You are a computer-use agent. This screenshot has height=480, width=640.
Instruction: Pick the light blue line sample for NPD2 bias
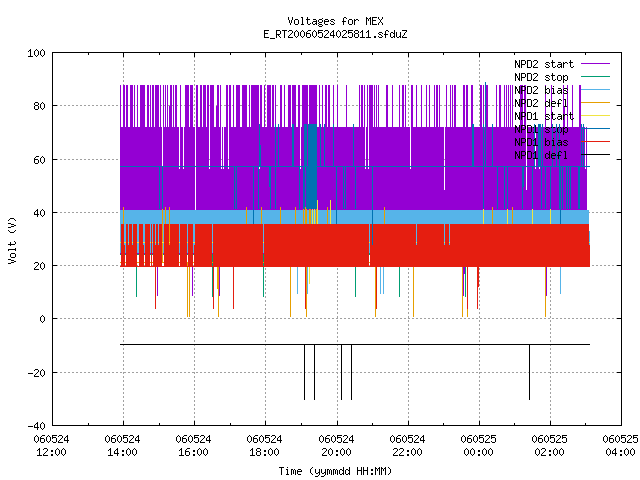pos(596,89)
